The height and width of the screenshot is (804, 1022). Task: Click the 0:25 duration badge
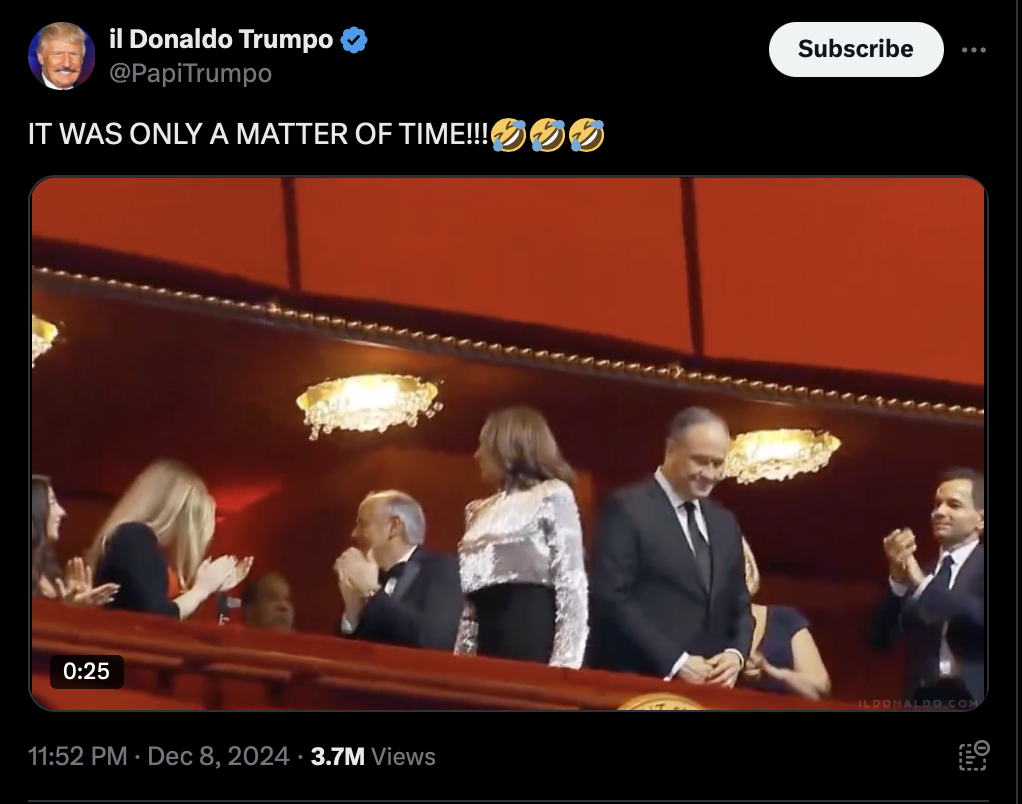pos(87,671)
